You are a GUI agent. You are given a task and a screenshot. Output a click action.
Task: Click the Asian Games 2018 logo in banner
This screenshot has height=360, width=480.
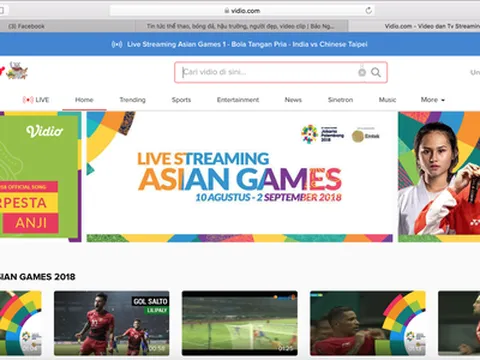coord(323,134)
